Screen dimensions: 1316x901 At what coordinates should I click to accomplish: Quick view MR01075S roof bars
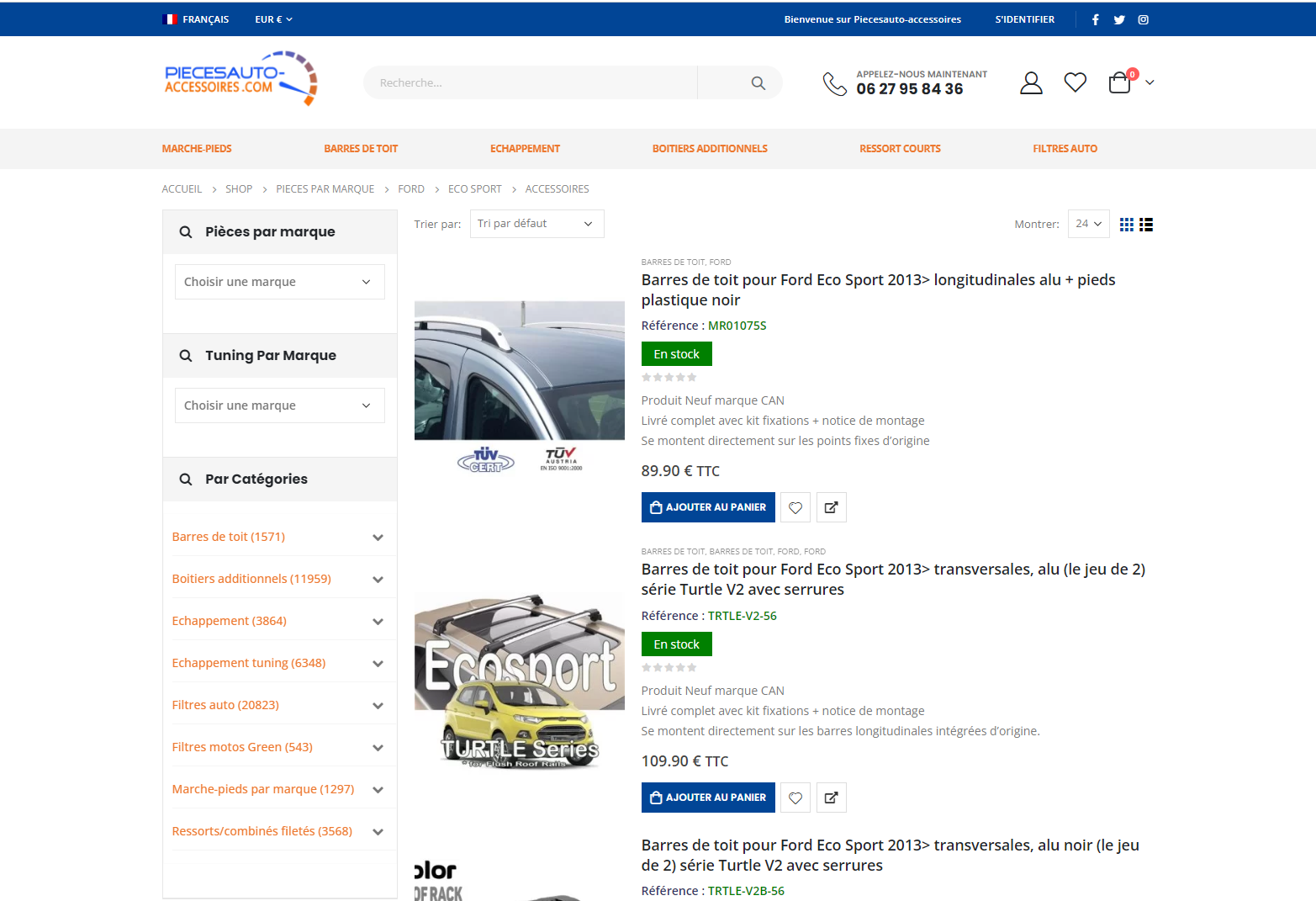tap(832, 507)
